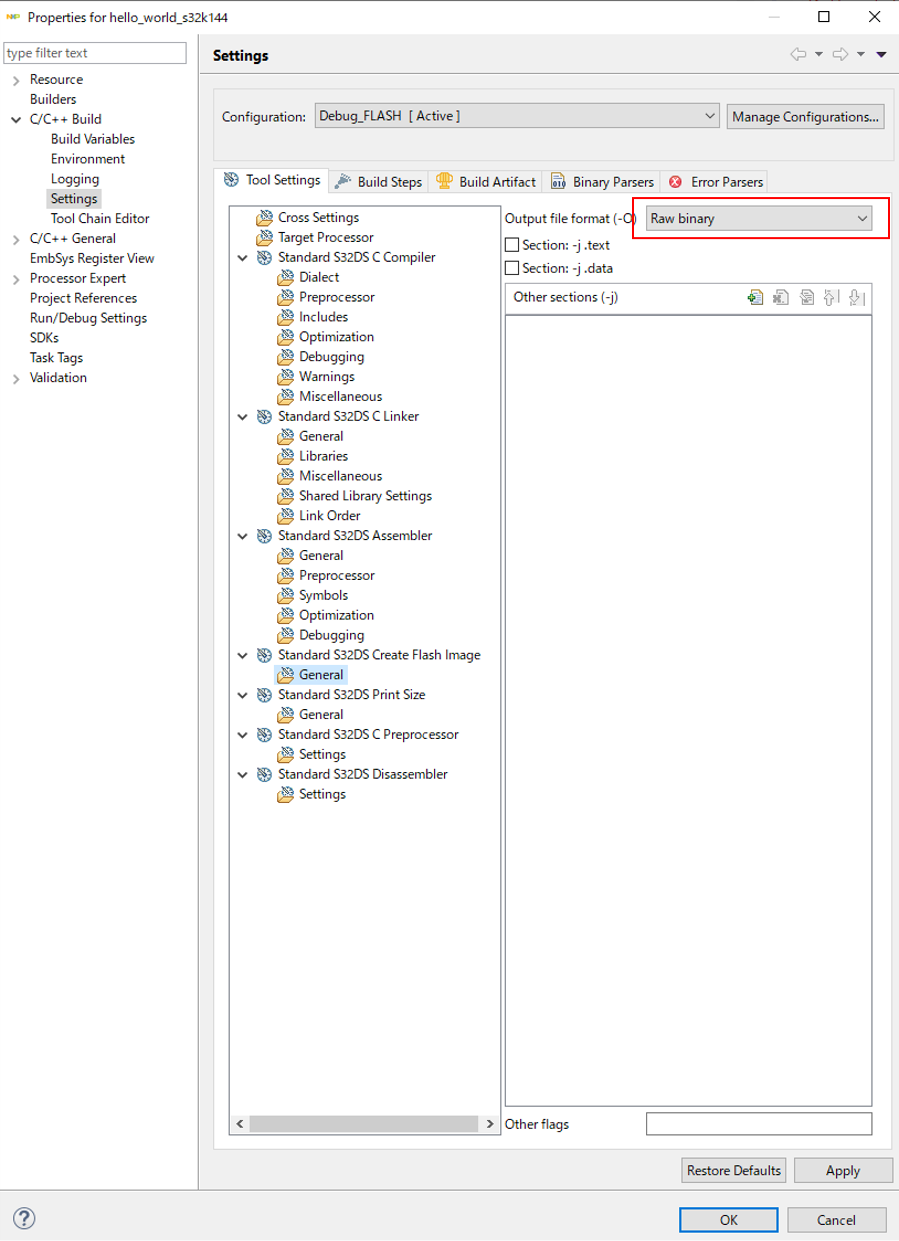Click the Error Parsers red icon
The image size is (899, 1241).
676,182
